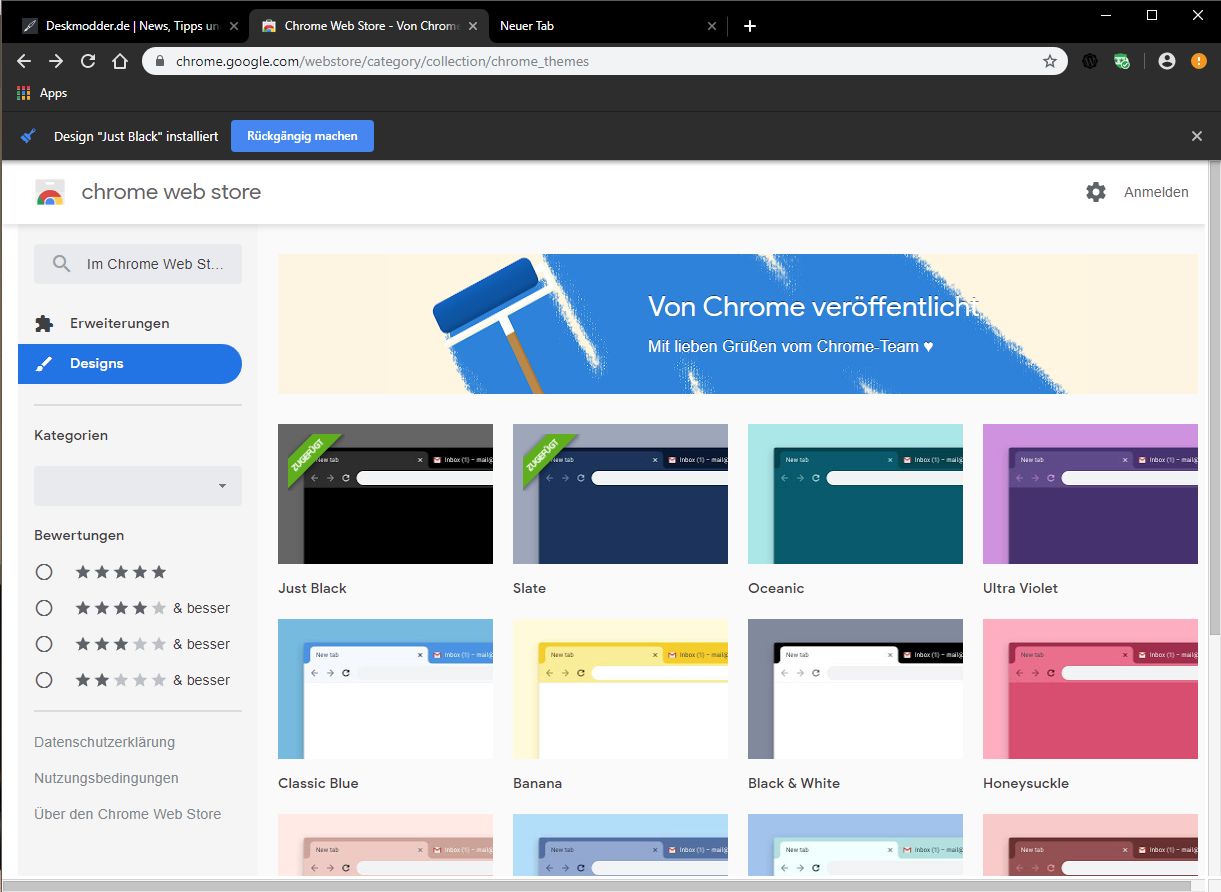Click the Black & White theme title
The image size is (1221, 892).
794,783
